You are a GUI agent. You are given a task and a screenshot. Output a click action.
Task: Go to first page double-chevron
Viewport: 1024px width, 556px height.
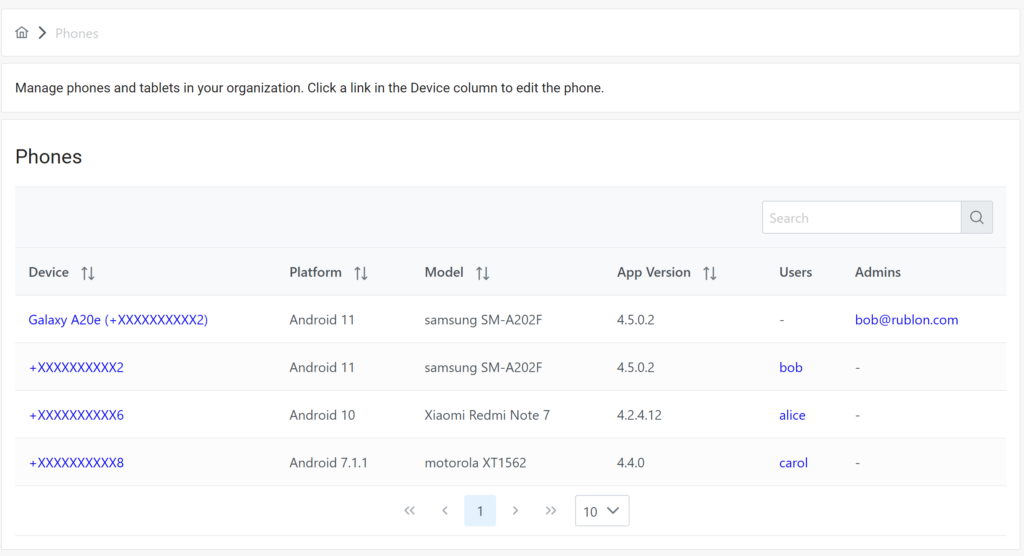click(x=409, y=511)
